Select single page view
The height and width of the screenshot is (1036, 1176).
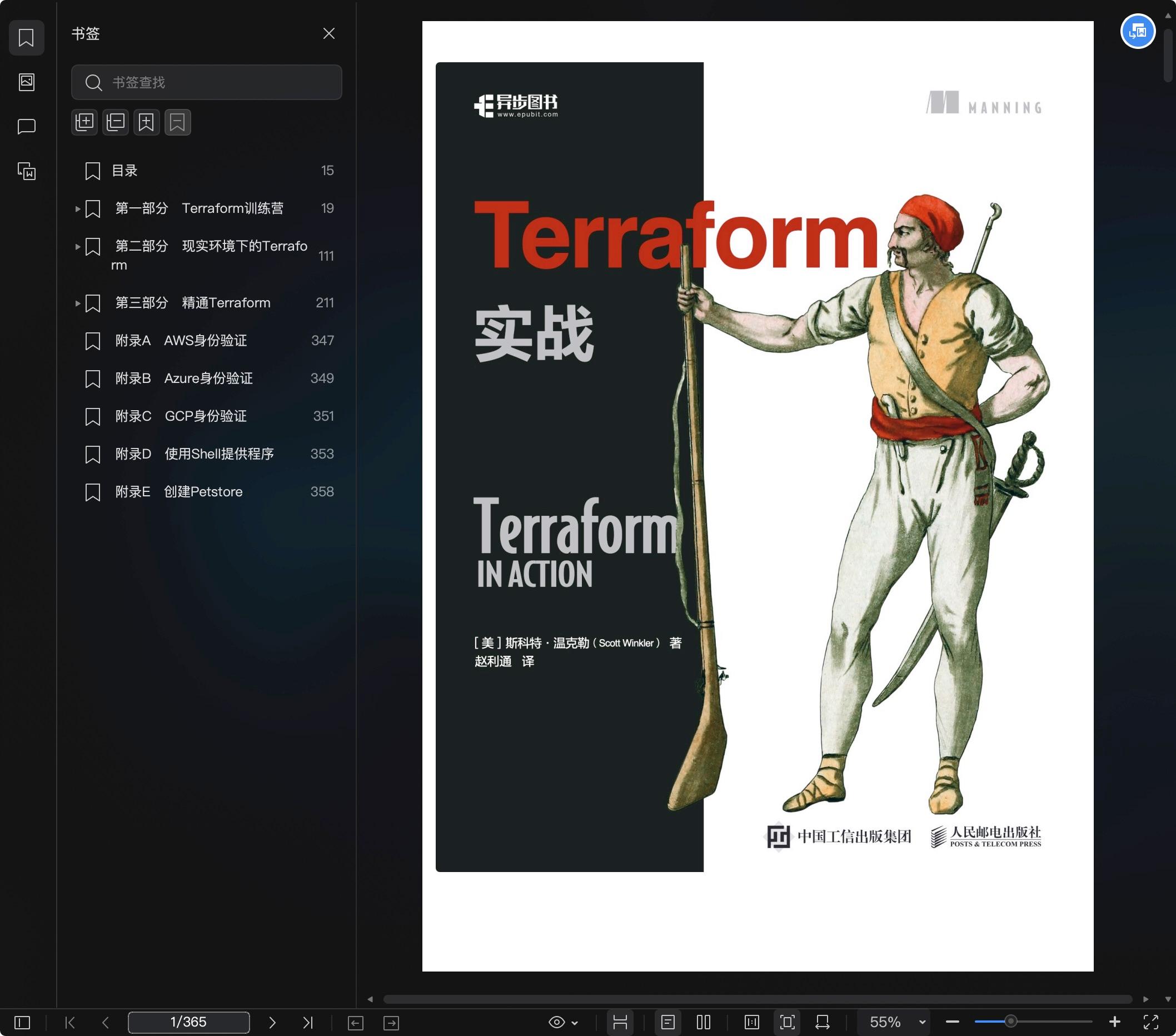click(668, 1022)
